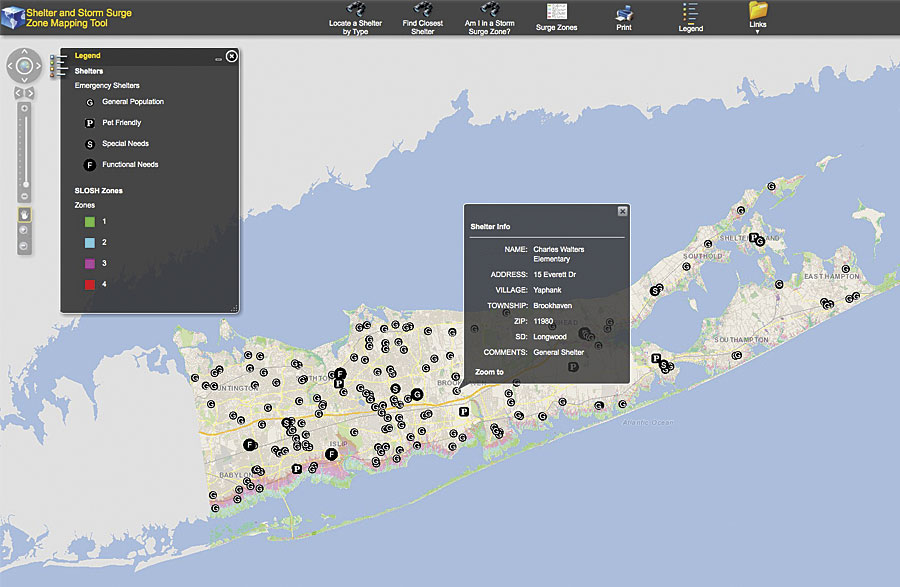Click the East Hampton map label

832,277
